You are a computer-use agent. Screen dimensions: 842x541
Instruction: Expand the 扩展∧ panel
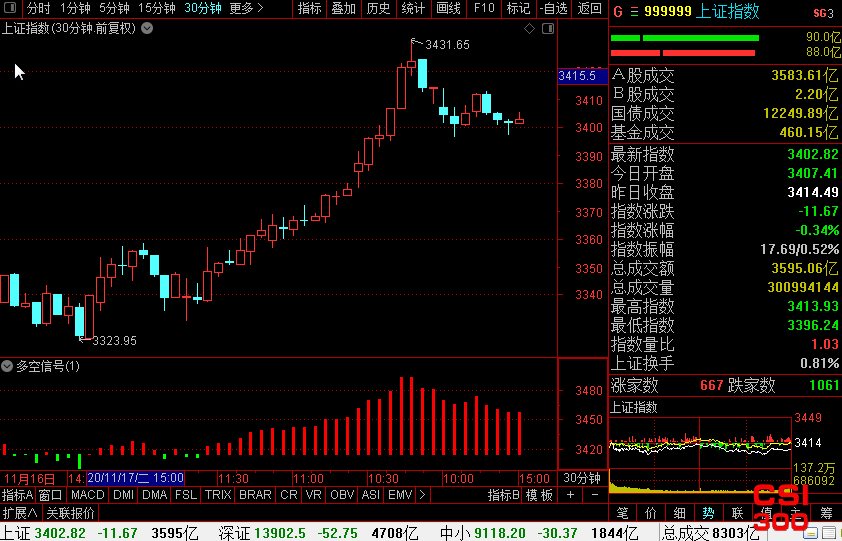(20, 513)
